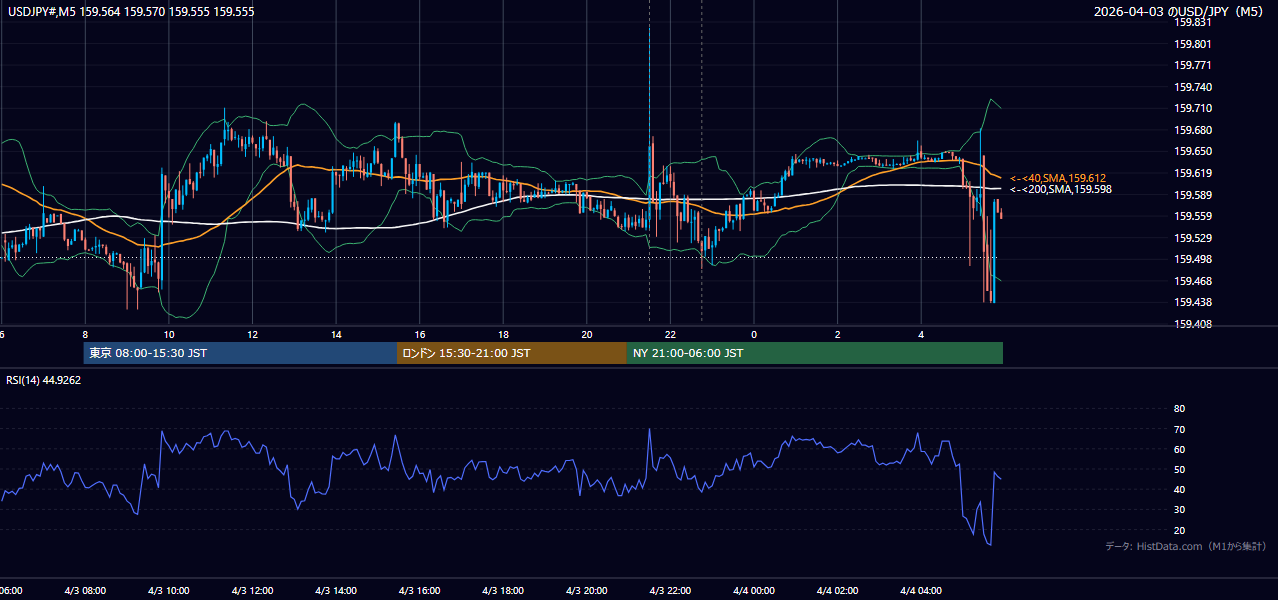Image resolution: width=1278 pixels, height=600 pixels.
Task: Click hour label 2 under price chart
Action: pos(838,334)
